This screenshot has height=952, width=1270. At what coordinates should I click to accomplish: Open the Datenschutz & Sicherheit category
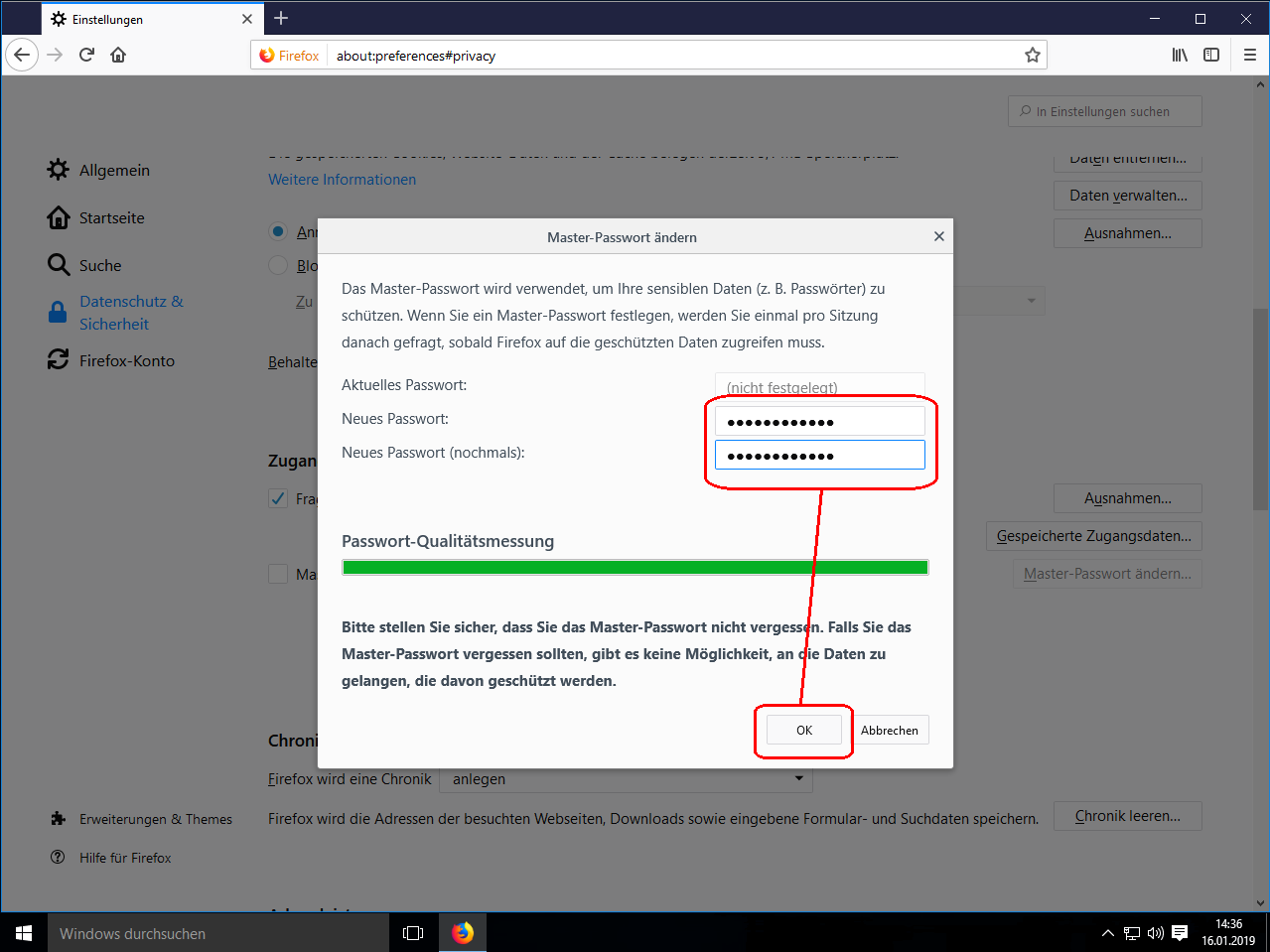130,313
